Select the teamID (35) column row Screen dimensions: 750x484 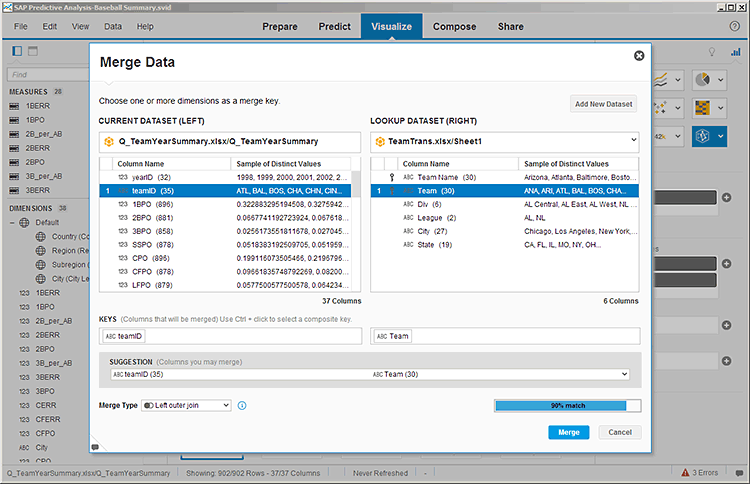pos(225,191)
